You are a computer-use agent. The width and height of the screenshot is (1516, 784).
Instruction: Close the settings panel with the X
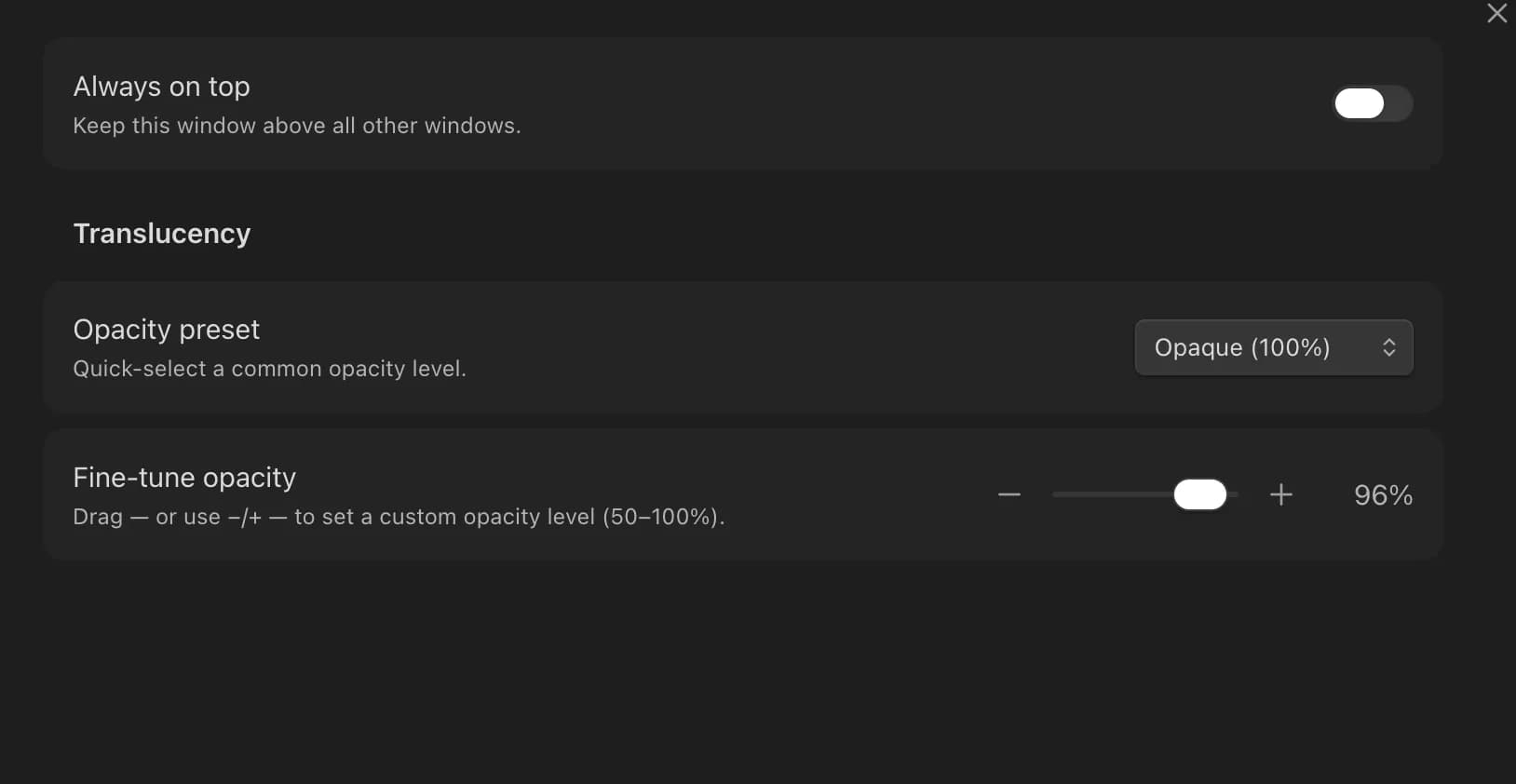[x=1496, y=13]
